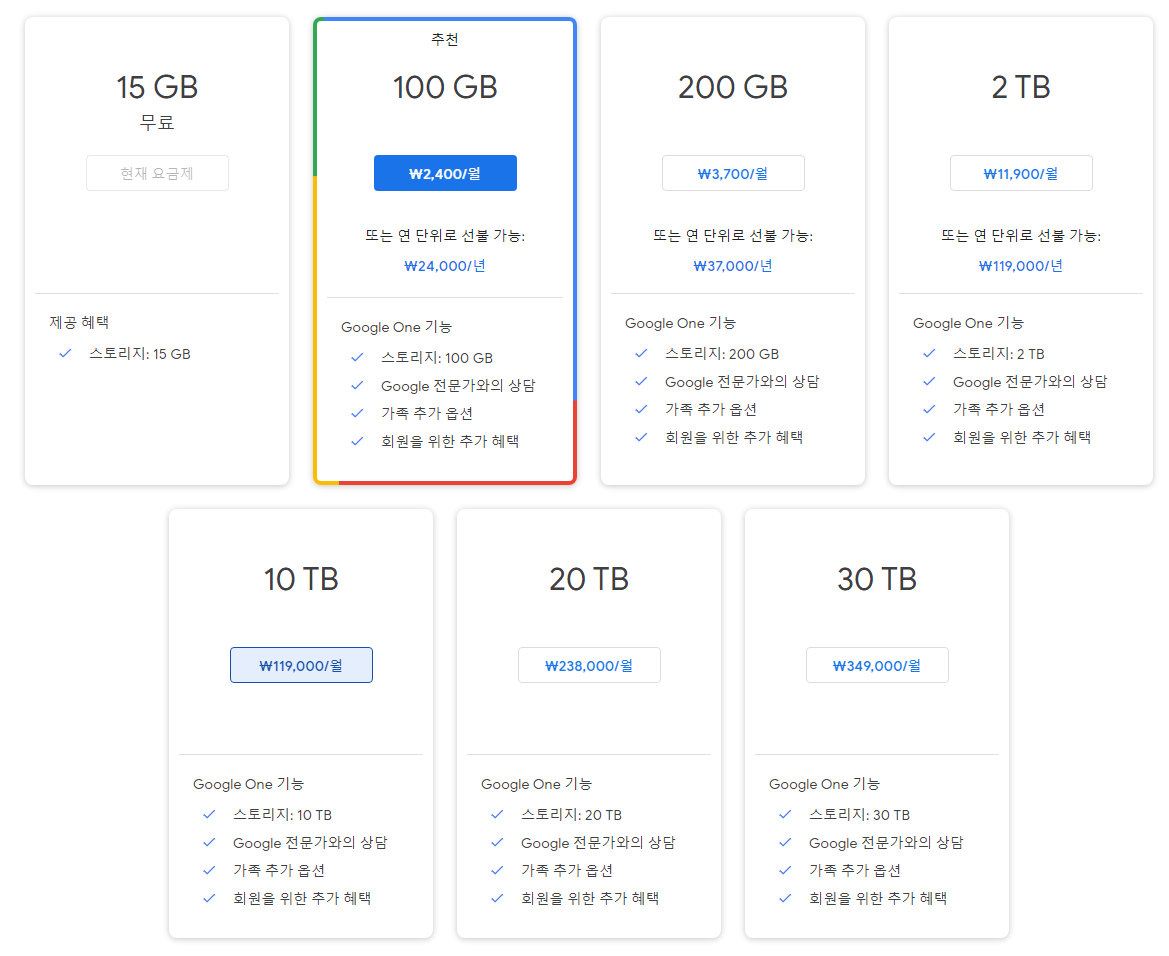Click the 스토리지: 100 GB feature text
The image size is (1169, 956).
click(x=437, y=358)
